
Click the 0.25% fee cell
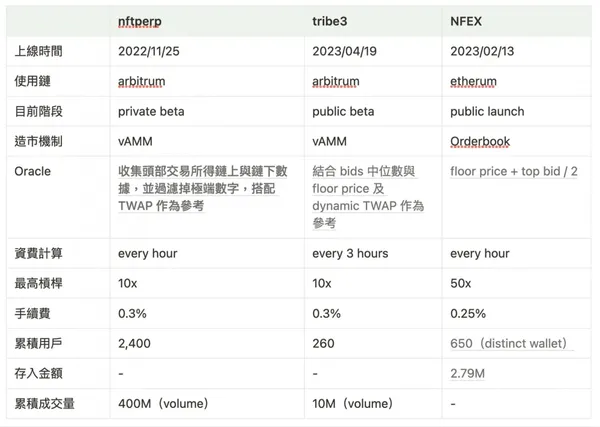pyautogui.click(x=469, y=314)
